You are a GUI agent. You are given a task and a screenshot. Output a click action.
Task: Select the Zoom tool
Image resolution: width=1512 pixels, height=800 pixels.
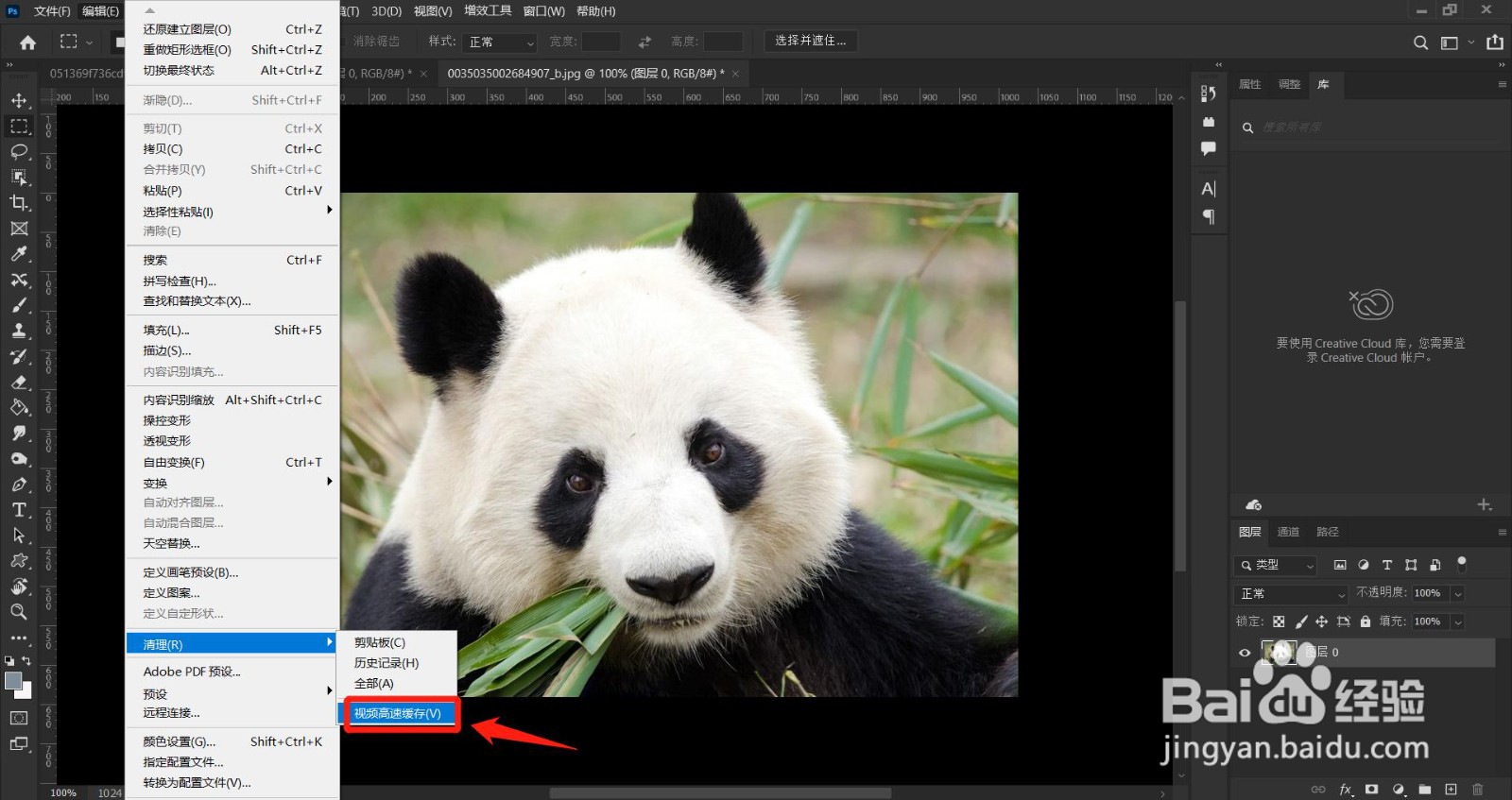click(x=19, y=612)
